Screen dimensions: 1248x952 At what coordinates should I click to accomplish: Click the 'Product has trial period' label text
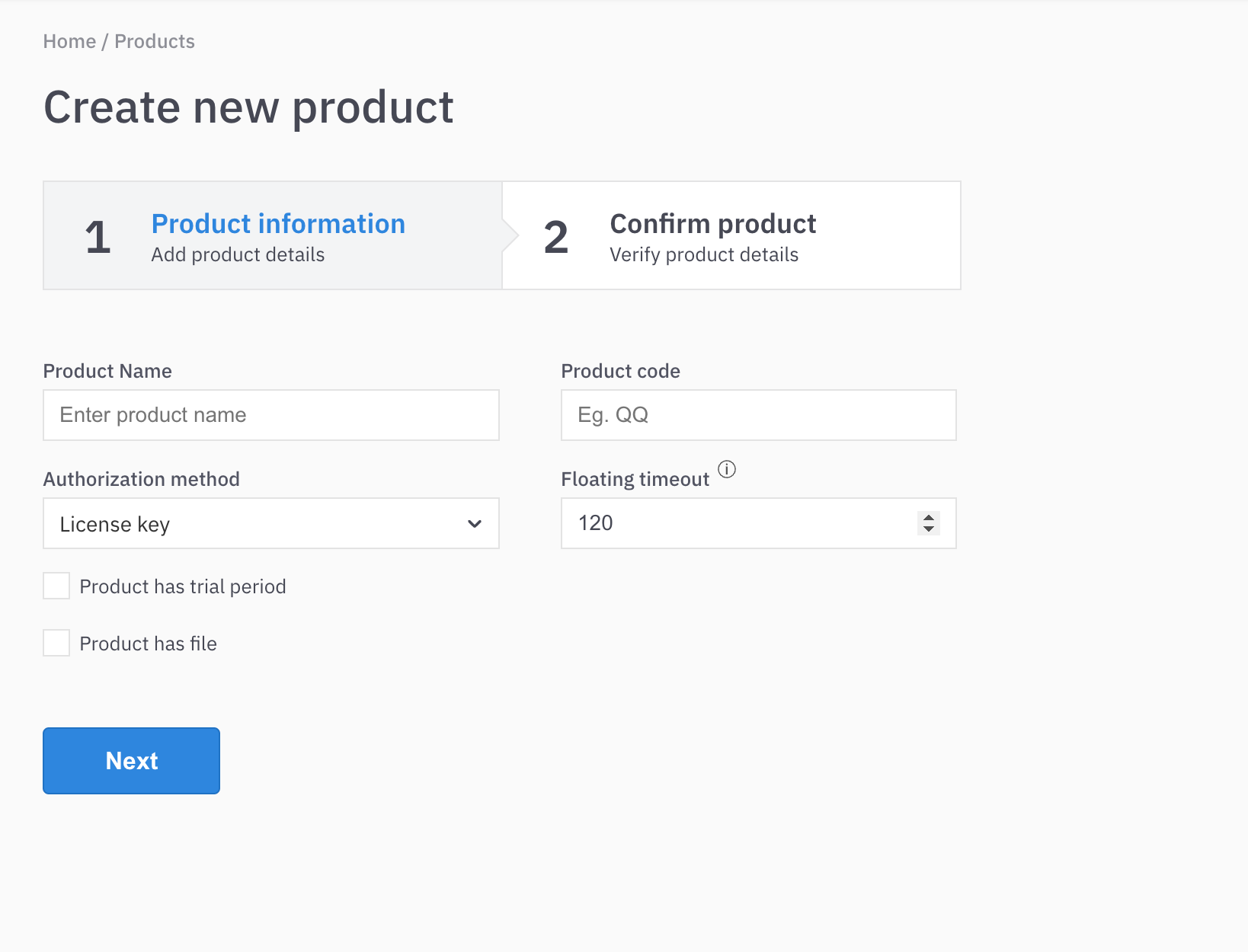[x=183, y=587]
